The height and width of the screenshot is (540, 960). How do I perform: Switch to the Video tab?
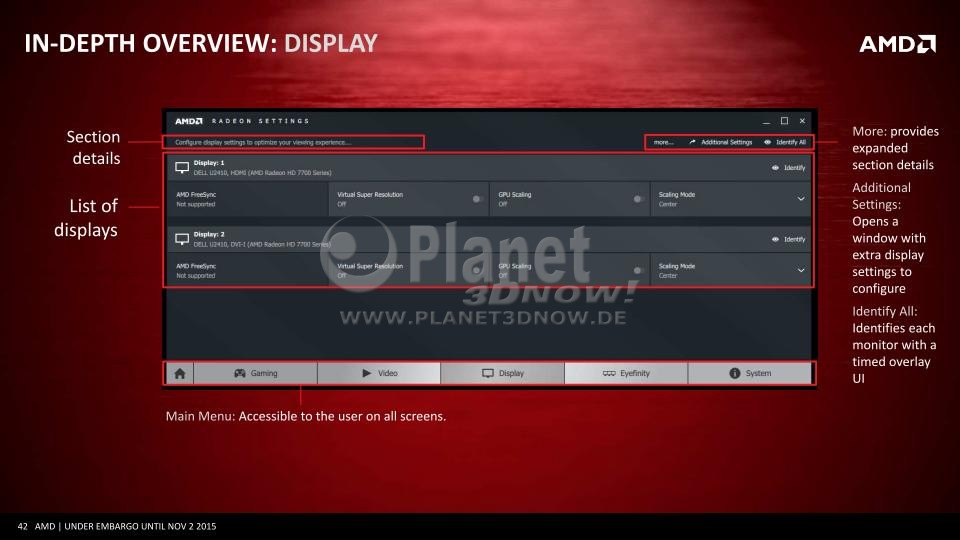point(379,373)
